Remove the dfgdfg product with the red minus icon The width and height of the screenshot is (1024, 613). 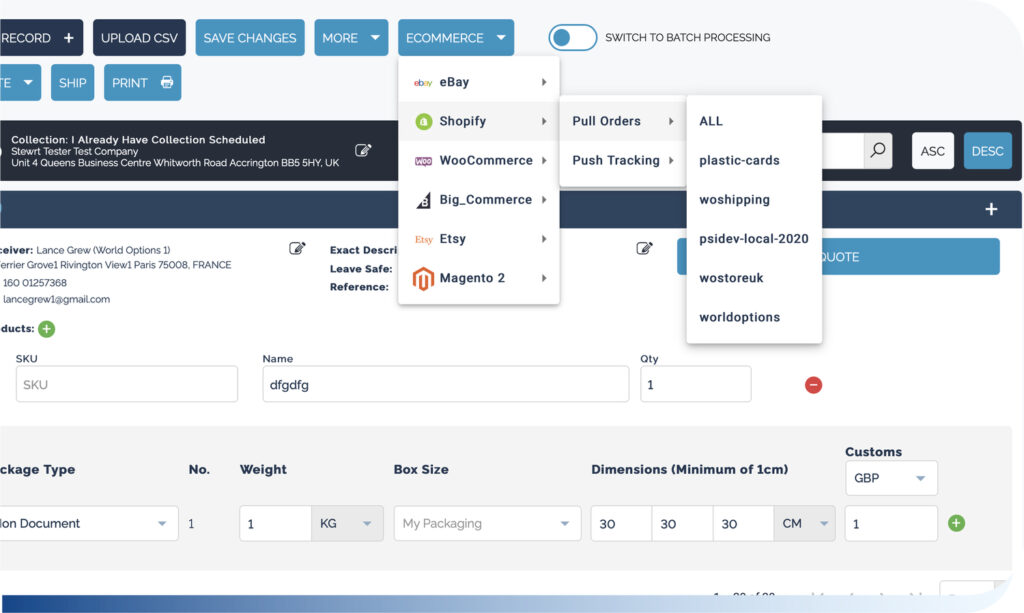pyautogui.click(x=813, y=384)
